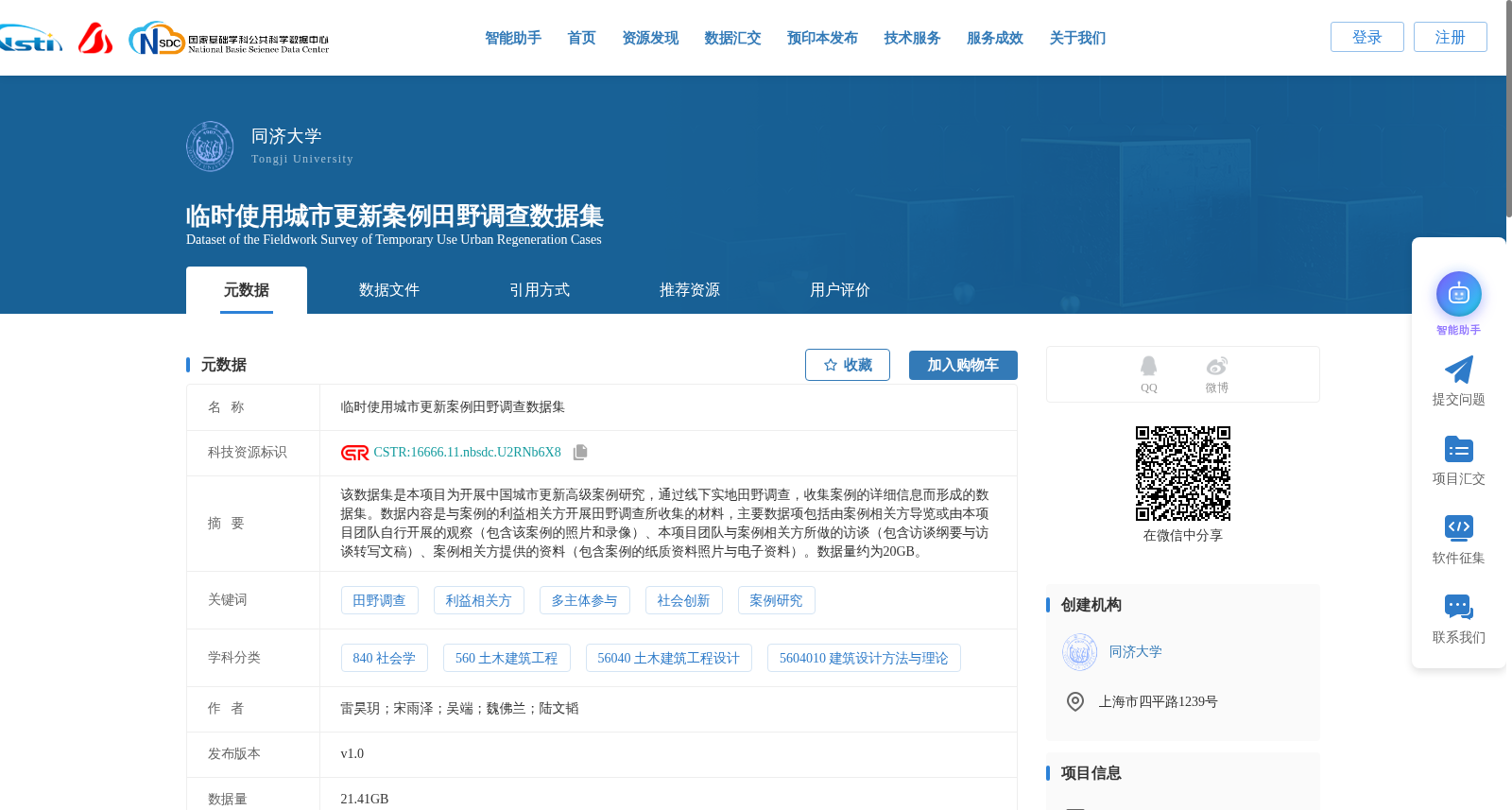Share to Weibo (微博)
Viewport: 1512px width, 810px height.
coord(1217,374)
